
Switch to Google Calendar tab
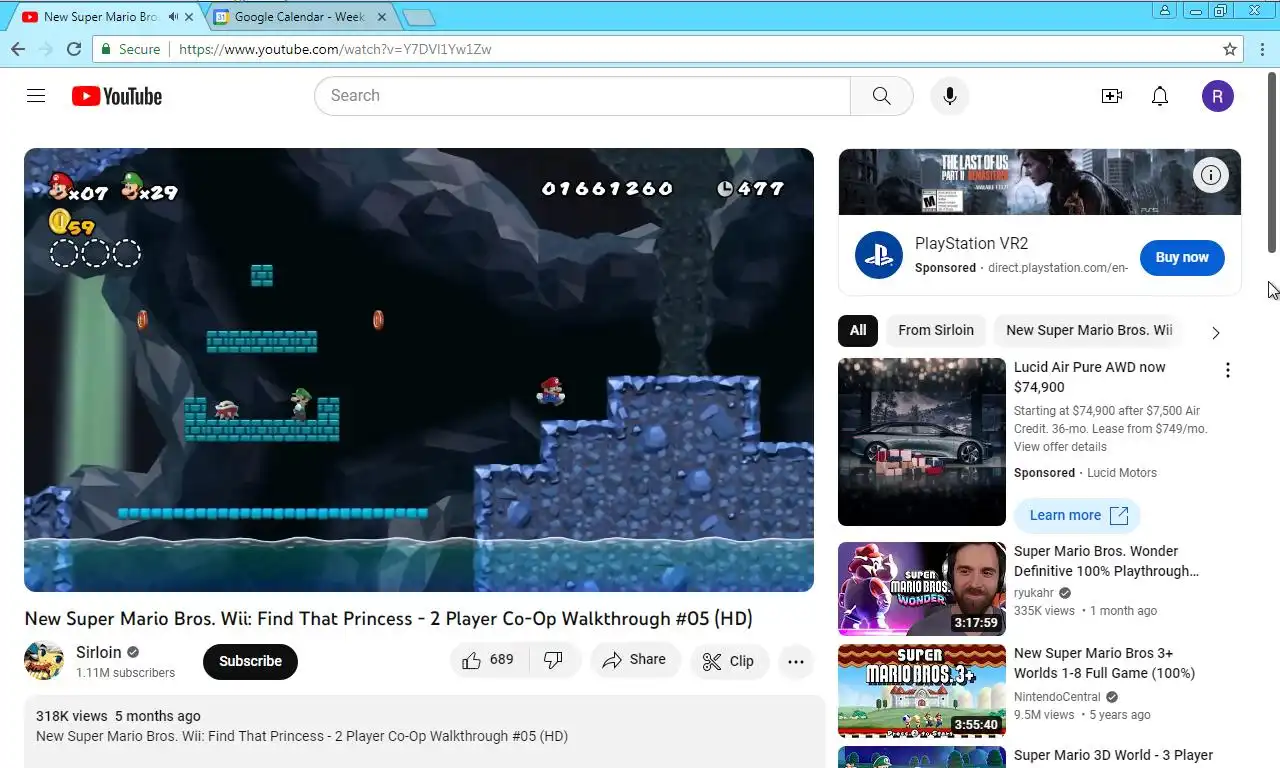pos(299,17)
